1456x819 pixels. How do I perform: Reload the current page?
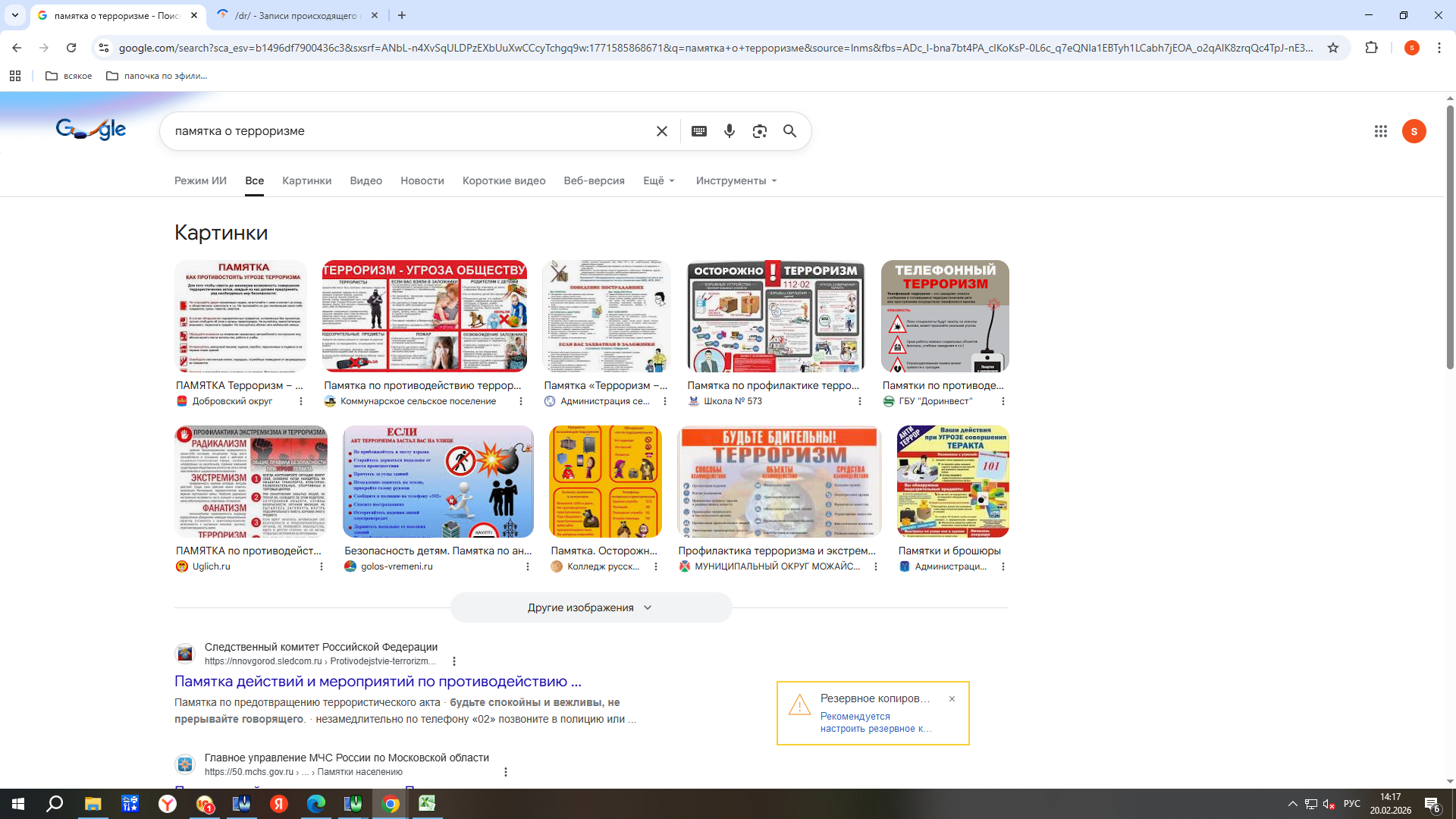71,48
